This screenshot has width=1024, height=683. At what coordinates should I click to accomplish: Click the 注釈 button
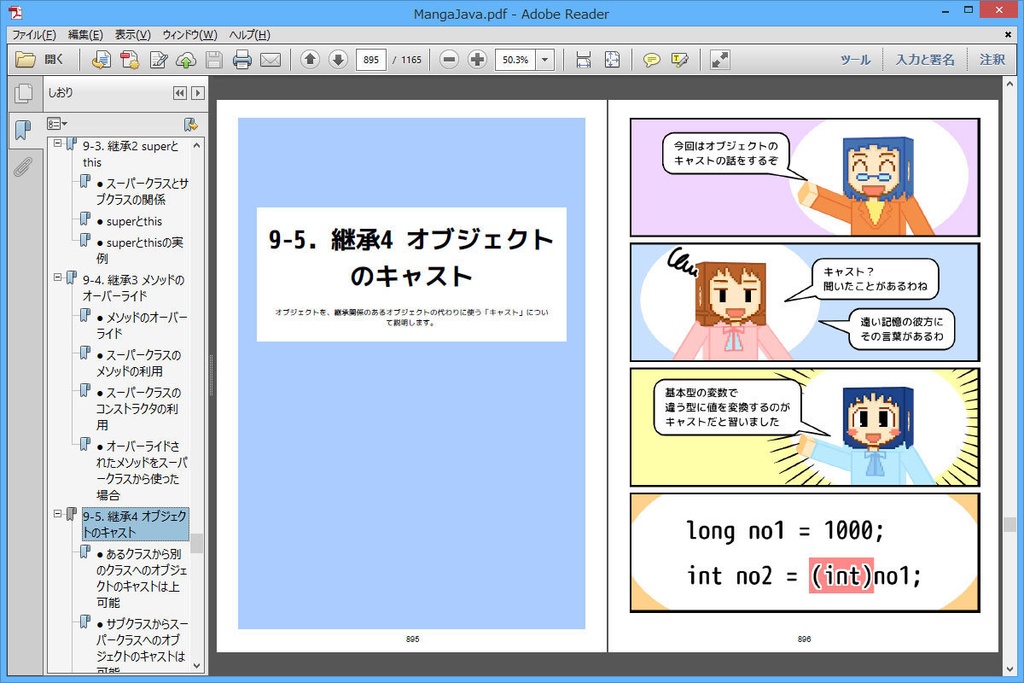(991, 59)
